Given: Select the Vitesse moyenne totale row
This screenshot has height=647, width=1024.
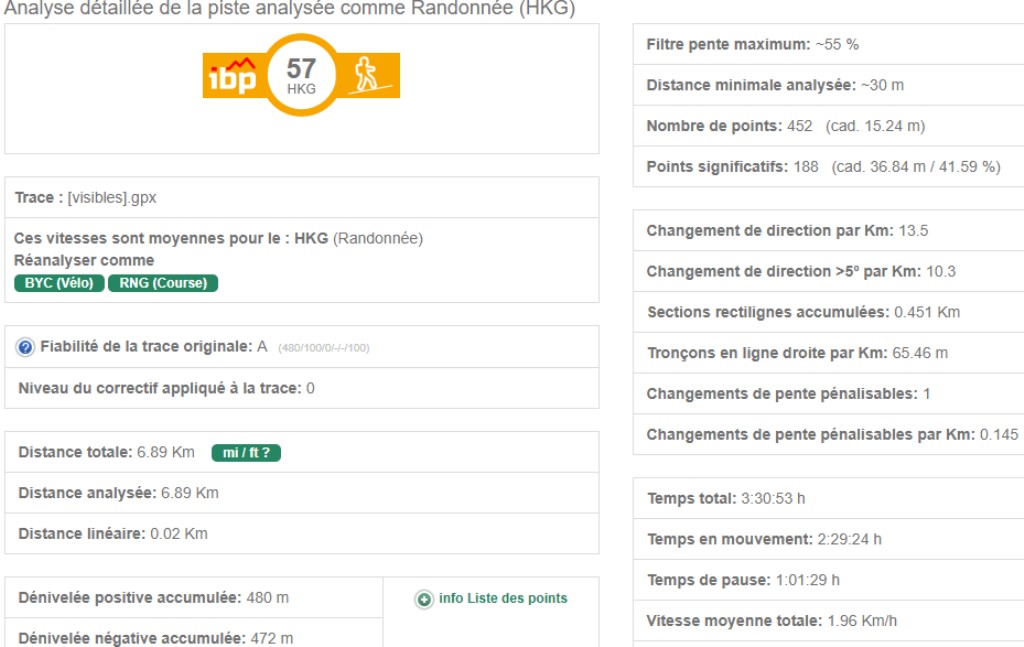Looking at the screenshot, I should [x=771, y=620].
